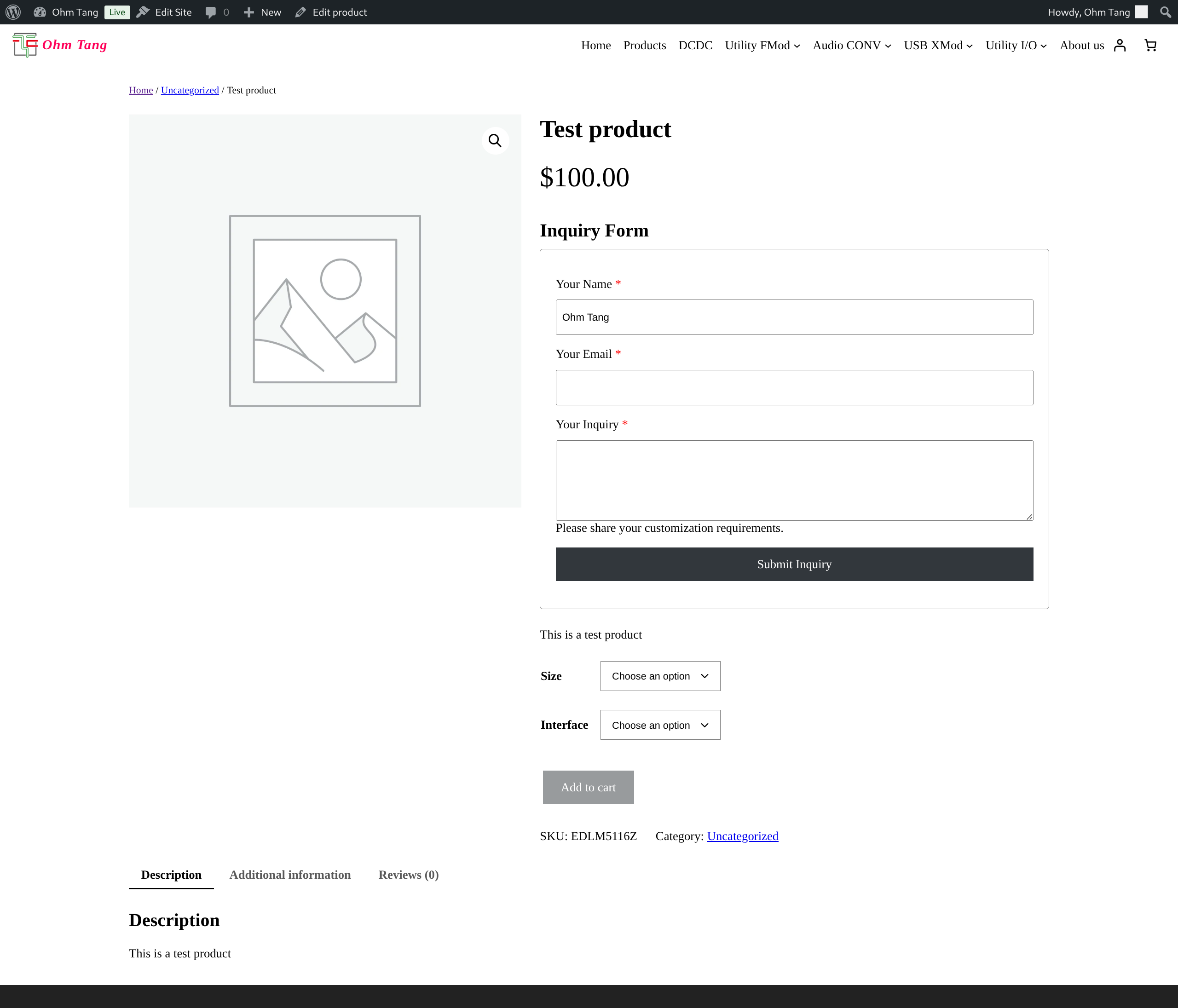Screen dimensions: 1178x1008
Task: Expand the Utility FMod menu
Action: coord(762,45)
